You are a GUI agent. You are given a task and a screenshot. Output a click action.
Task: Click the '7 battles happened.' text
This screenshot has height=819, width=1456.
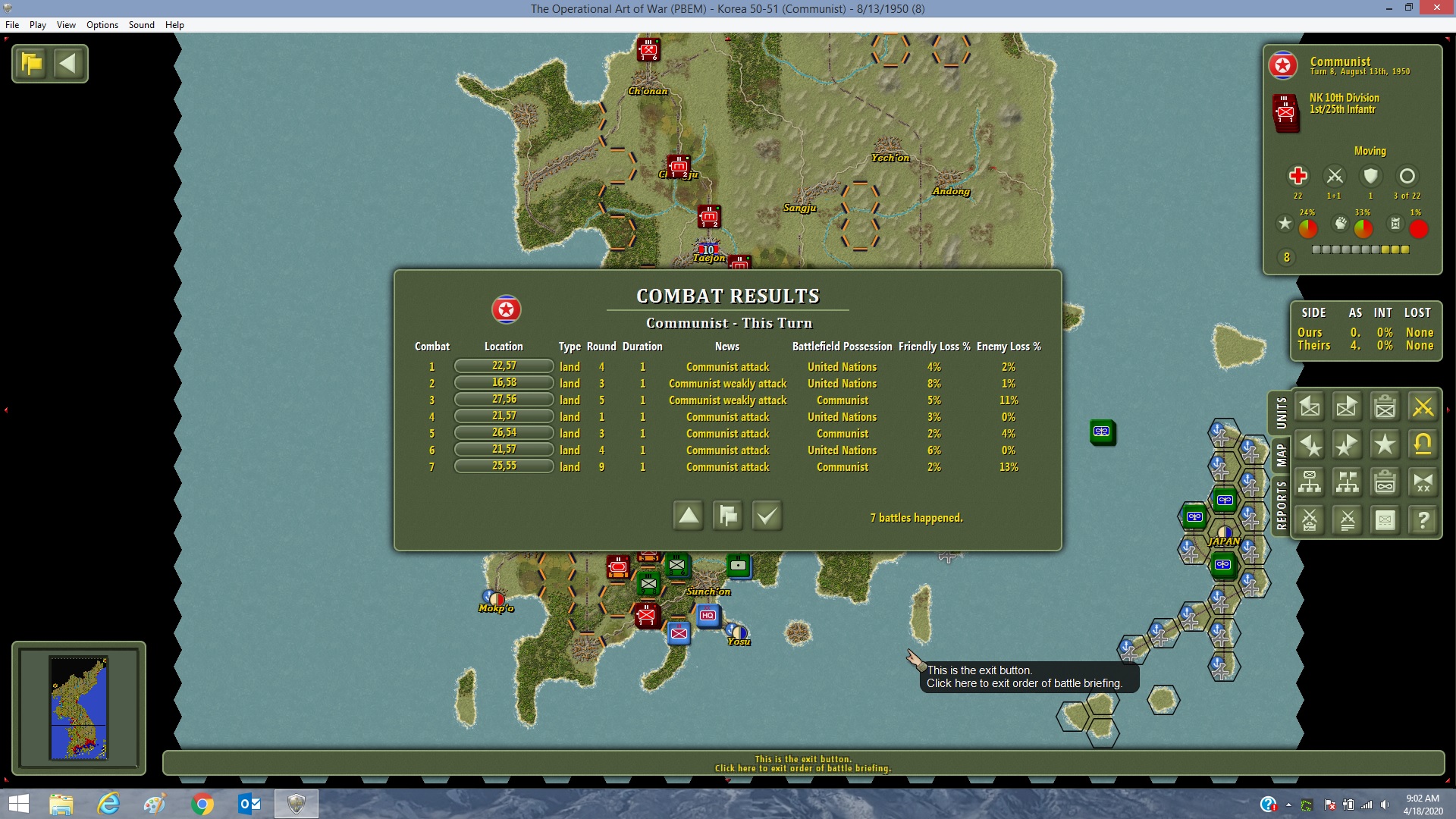916,518
